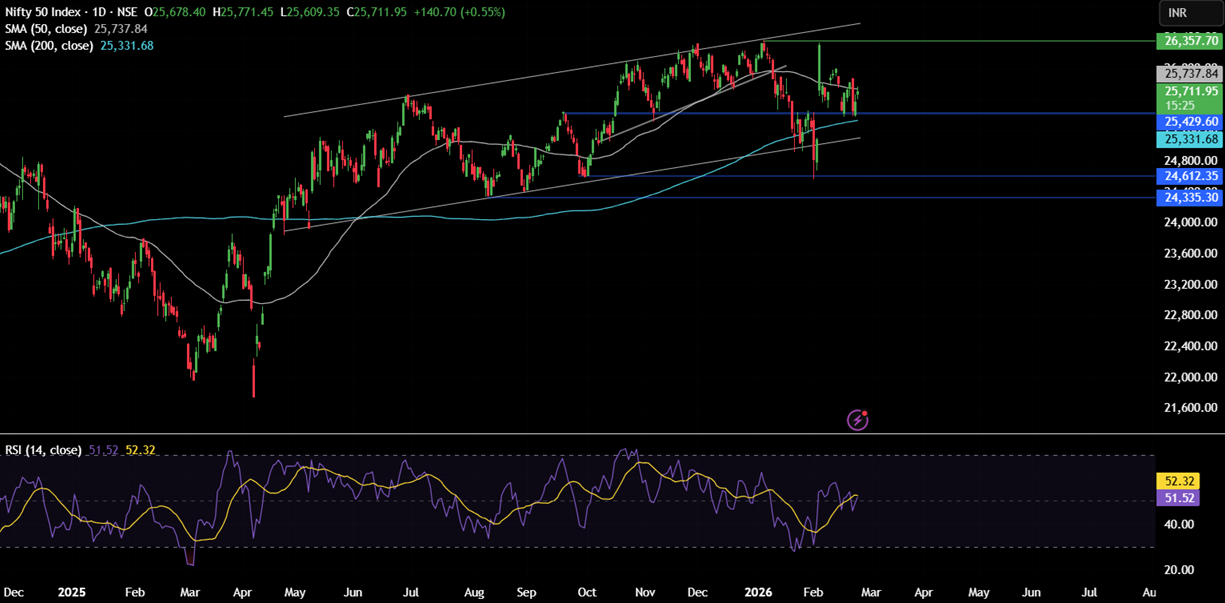Image resolution: width=1225 pixels, height=603 pixels.
Task: Select the RSI (14, close) indicator legend
Action: pyautogui.click(x=42, y=451)
